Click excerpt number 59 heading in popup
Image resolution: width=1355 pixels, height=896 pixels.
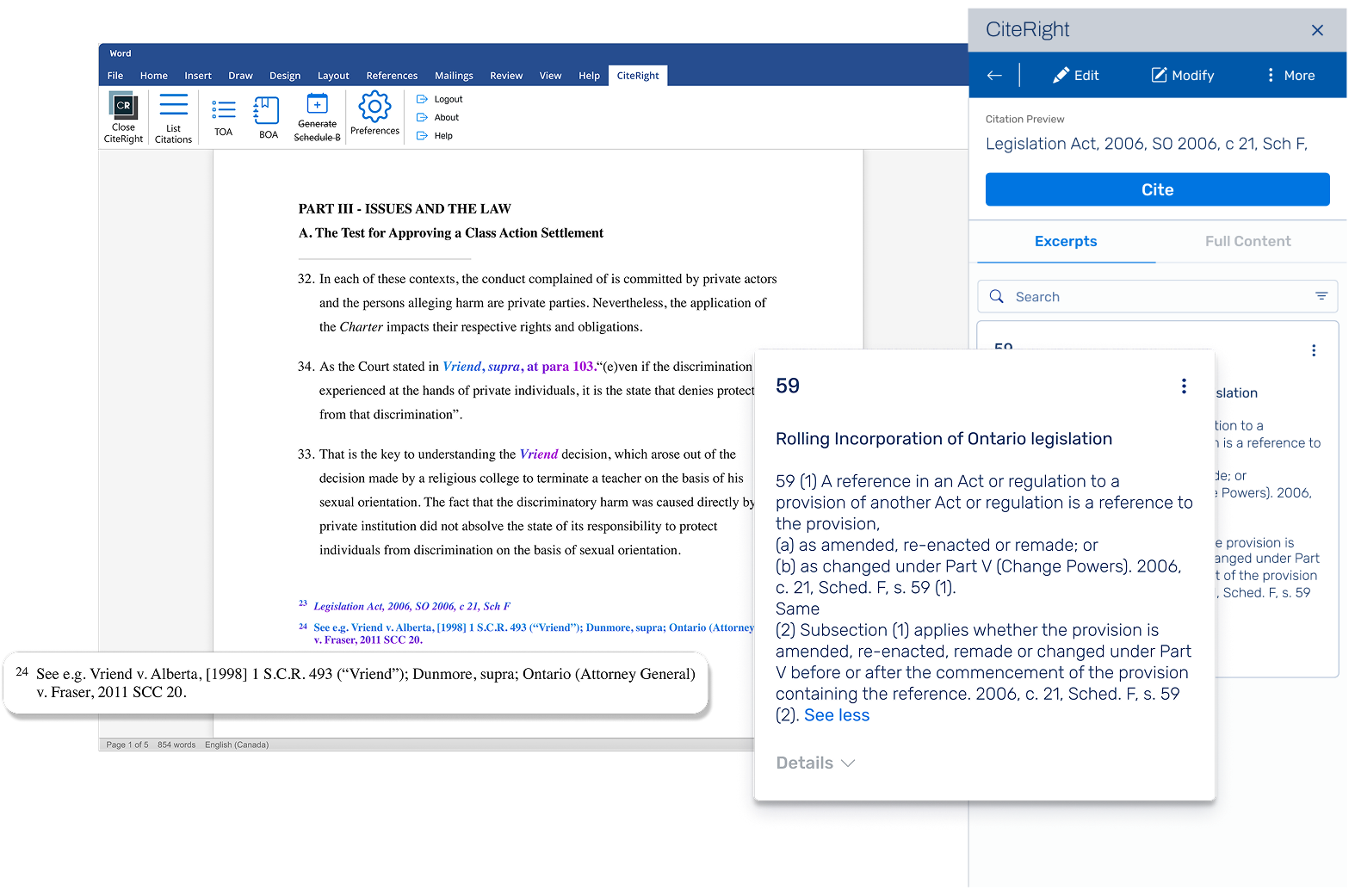click(788, 386)
